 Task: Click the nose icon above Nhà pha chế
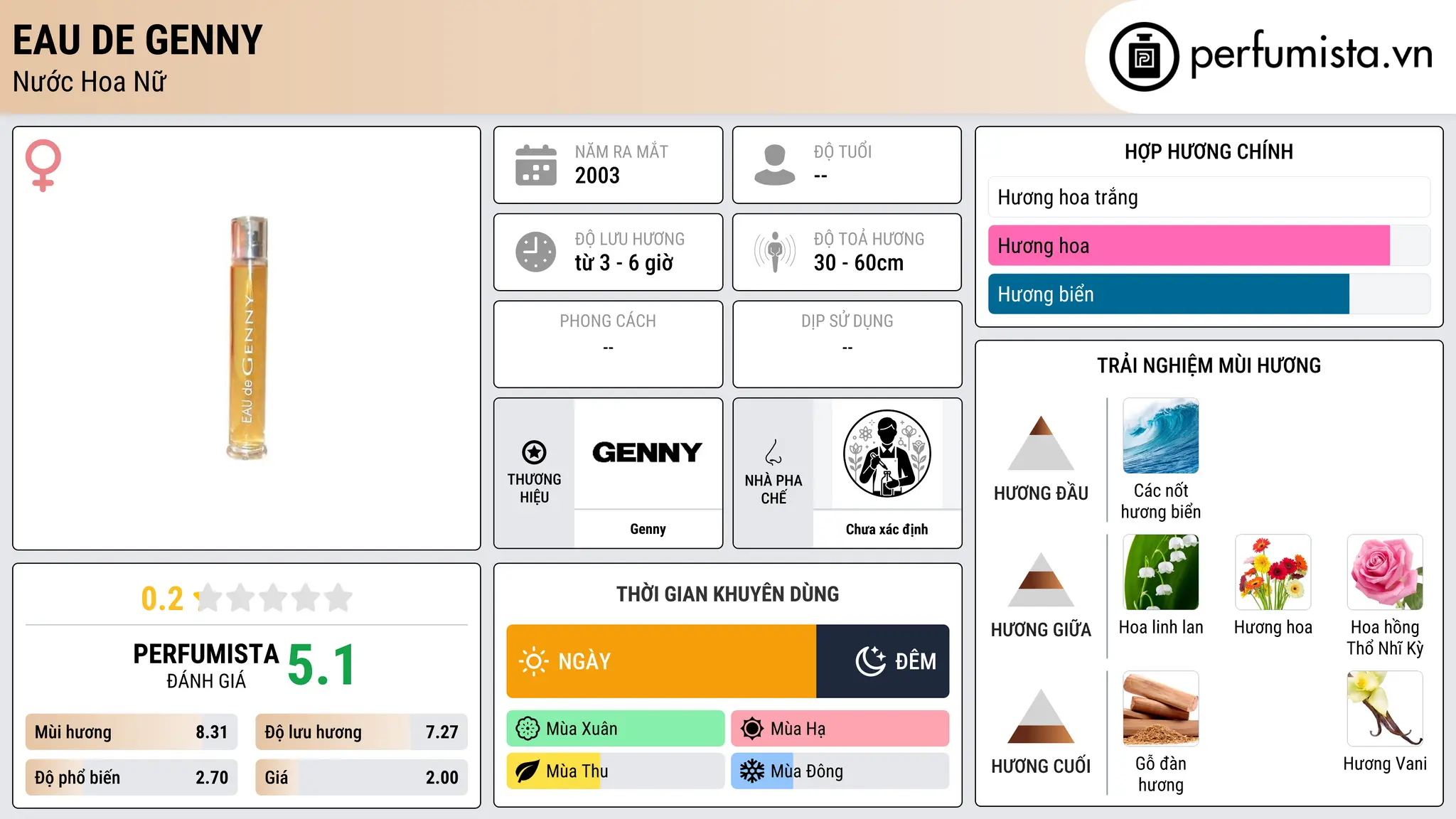[x=773, y=452]
